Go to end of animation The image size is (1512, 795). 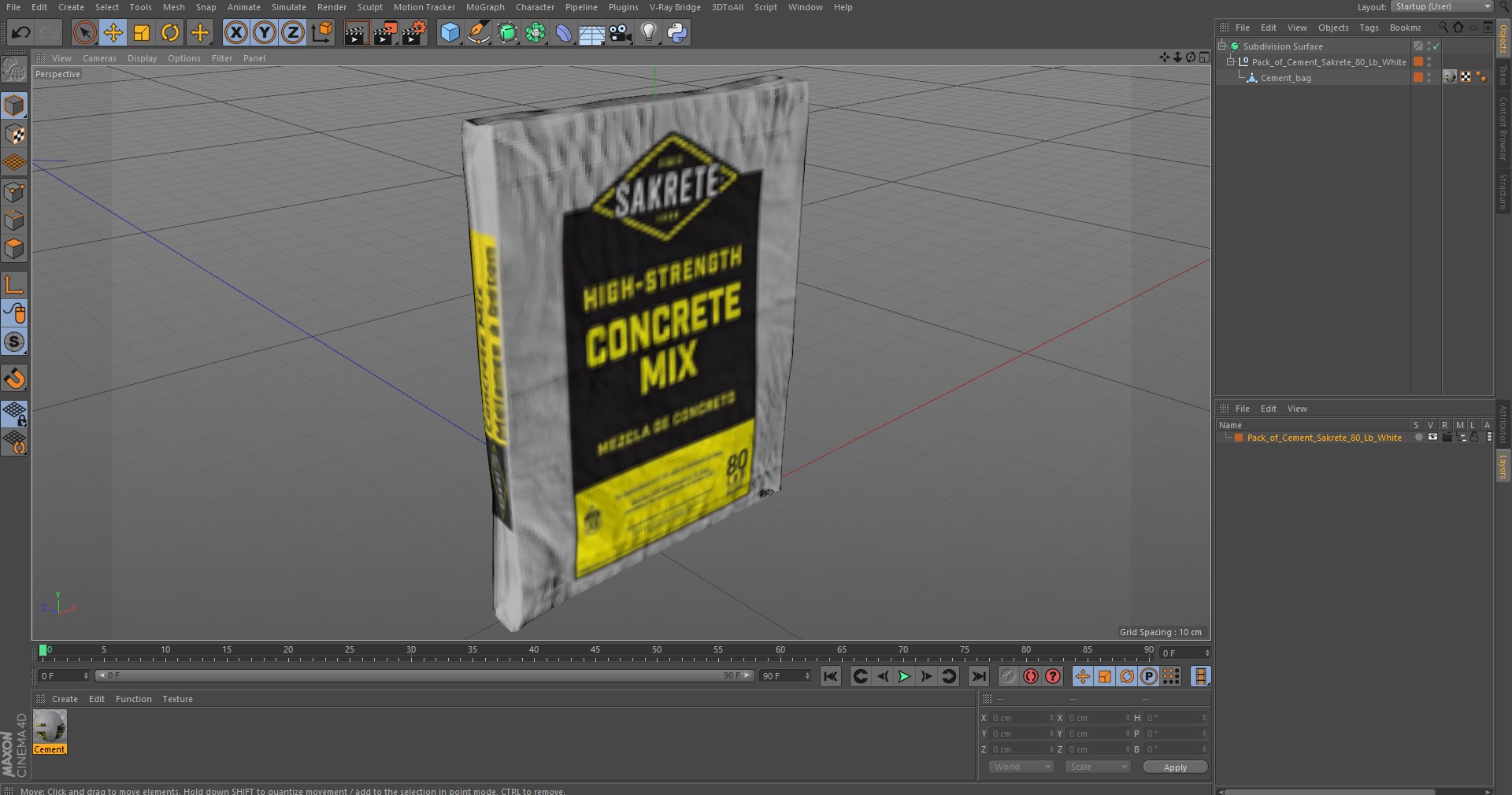[978, 676]
